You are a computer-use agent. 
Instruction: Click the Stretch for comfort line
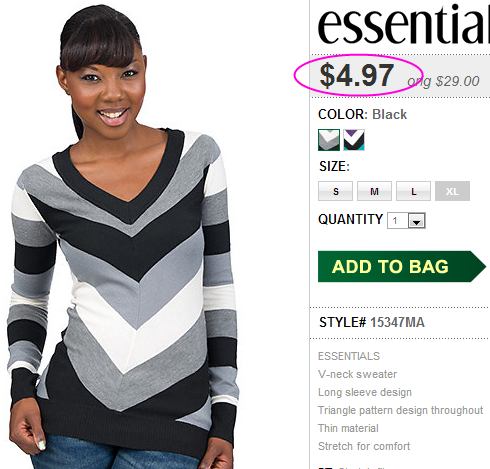[x=364, y=446]
